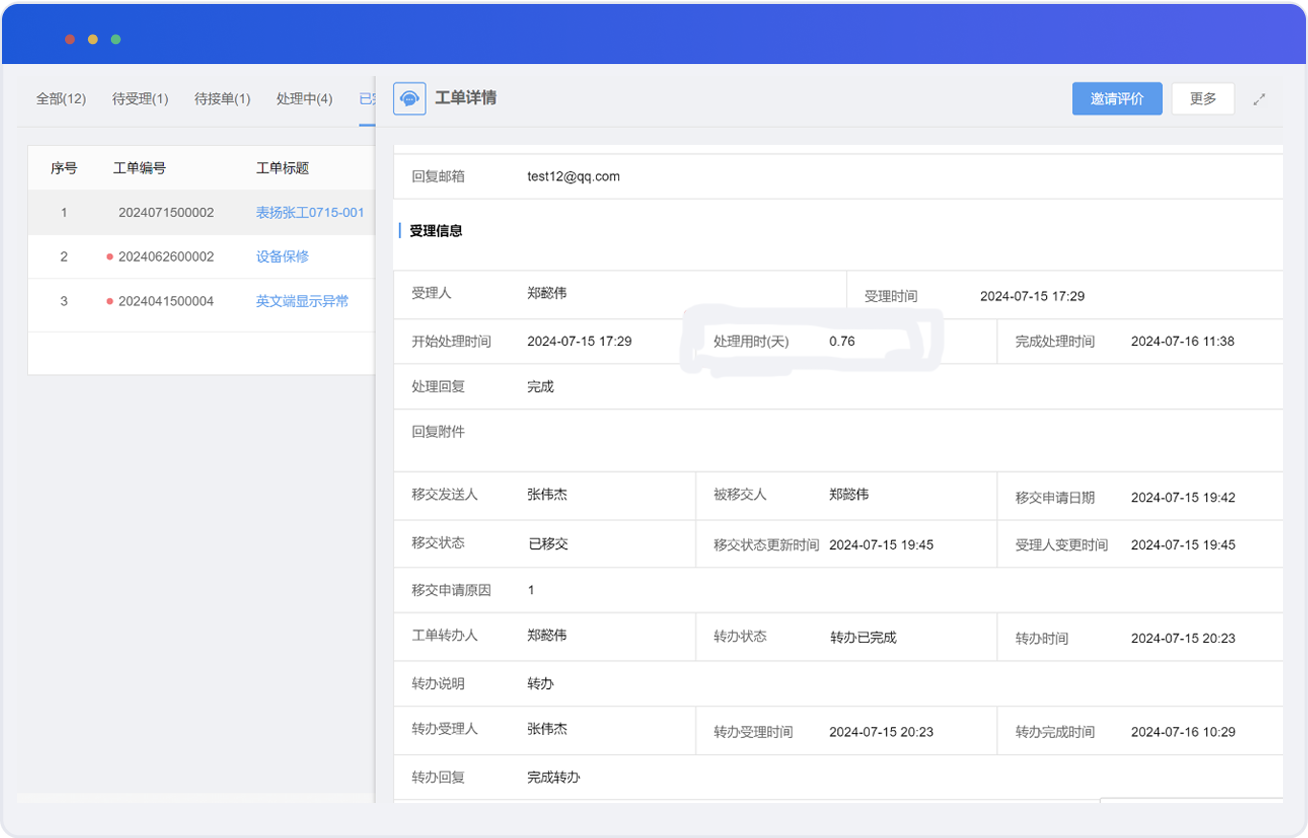1308x838 pixels.
Task: Click the processing duration value 0.76
Action: click(x=842, y=341)
